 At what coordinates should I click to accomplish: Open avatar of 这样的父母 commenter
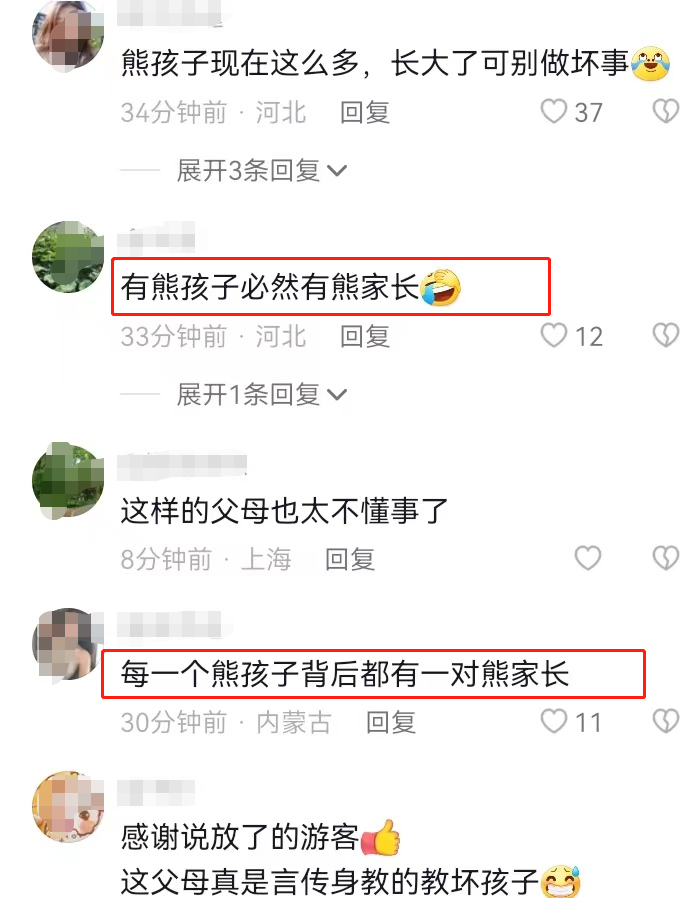tap(68, 480)
